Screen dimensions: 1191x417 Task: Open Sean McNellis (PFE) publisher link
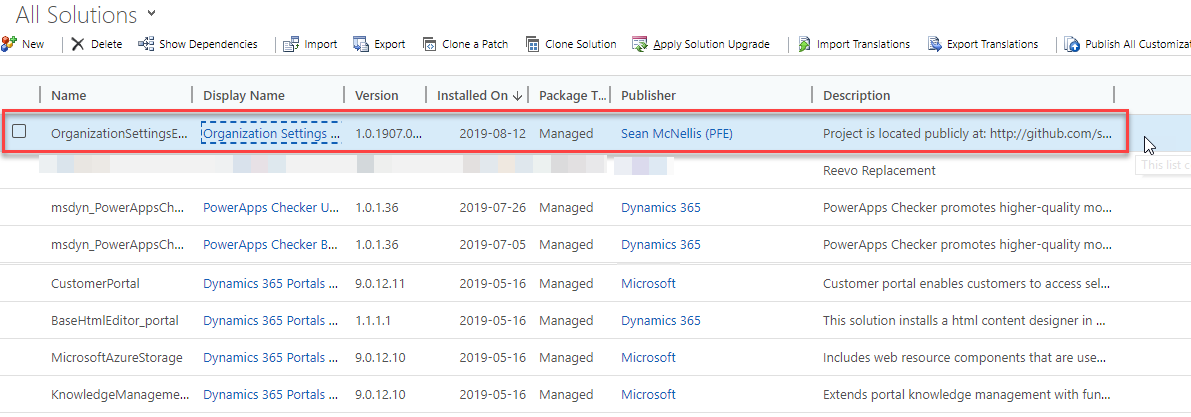677,133
